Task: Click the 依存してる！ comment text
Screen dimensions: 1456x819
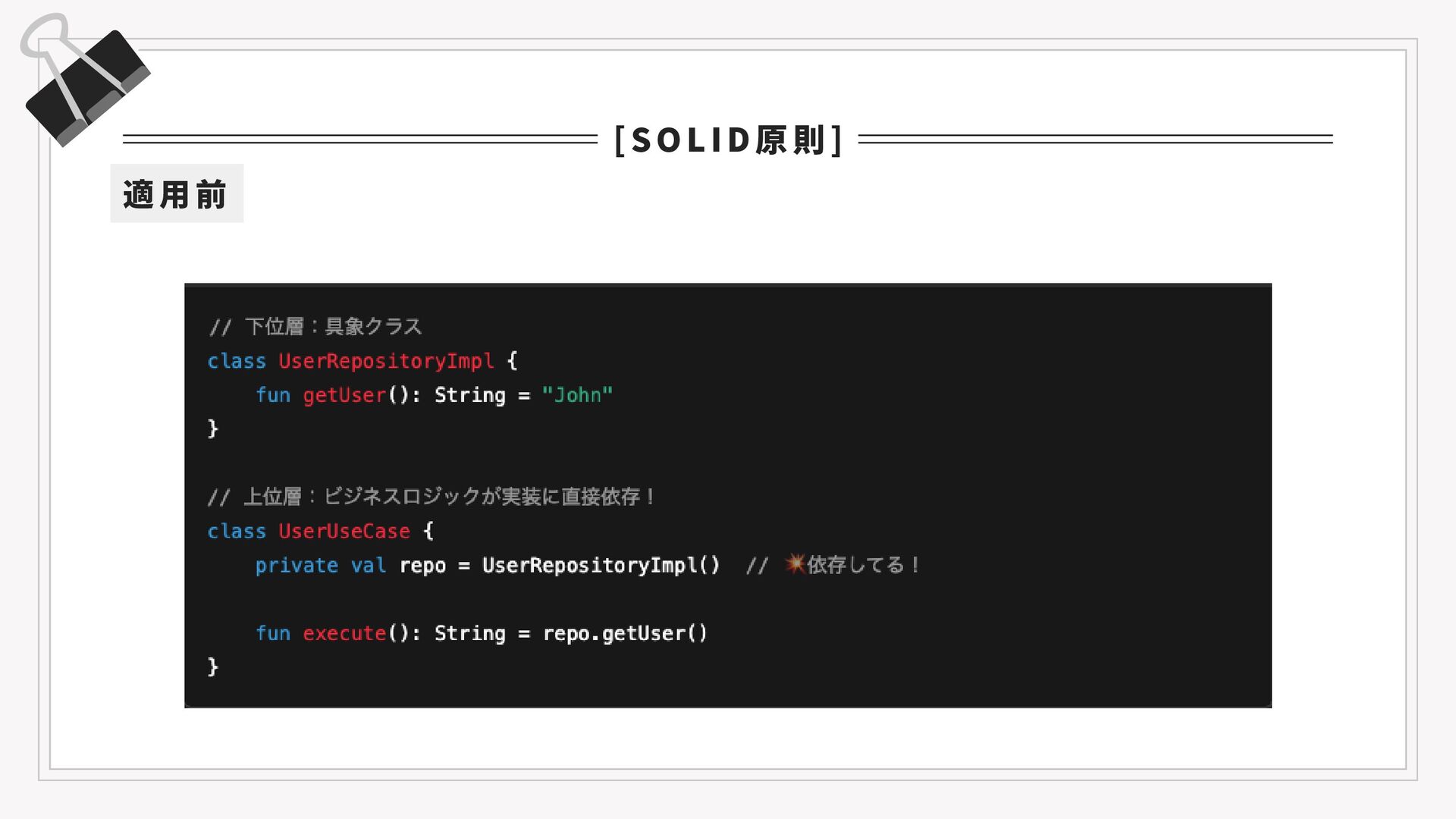Action: pos(864,565)
